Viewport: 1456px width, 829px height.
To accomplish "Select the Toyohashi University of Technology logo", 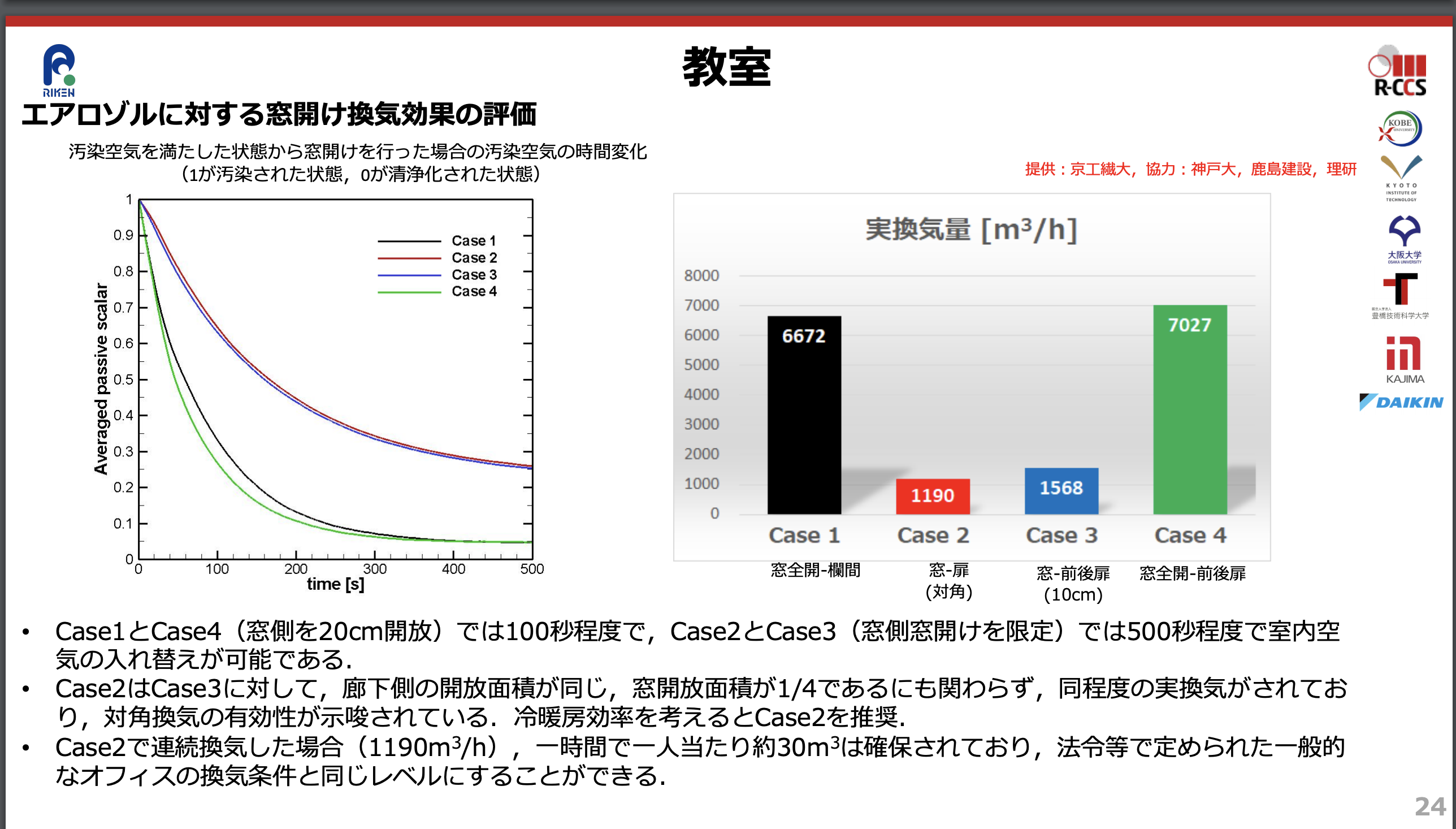I will click(1399, 296).
